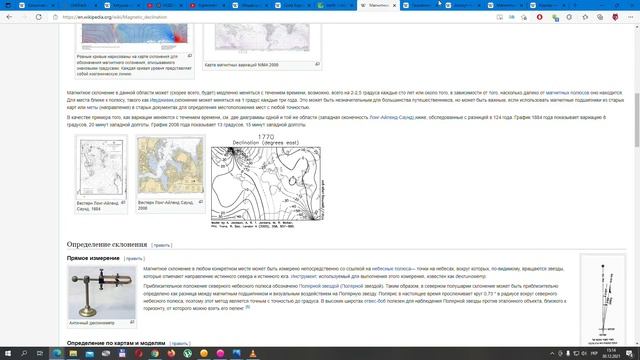The height and width of the screenshot is (360, 640).
Task: Go back using the browser back arrow
Action: (x=9, y=17)
